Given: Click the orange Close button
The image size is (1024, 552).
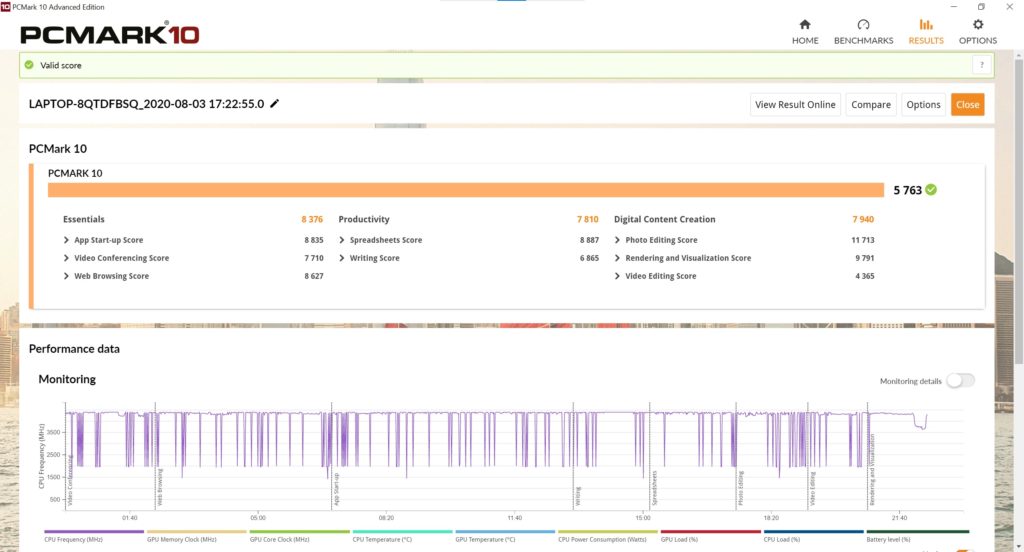Looking at the screenshot, I should (x=967, y=105).
